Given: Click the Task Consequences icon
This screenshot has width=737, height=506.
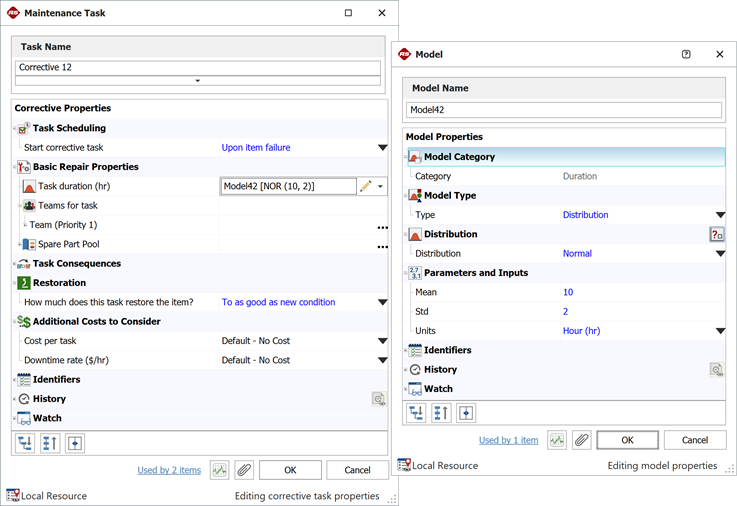Looking at the screenshot, I should point(24,264).
